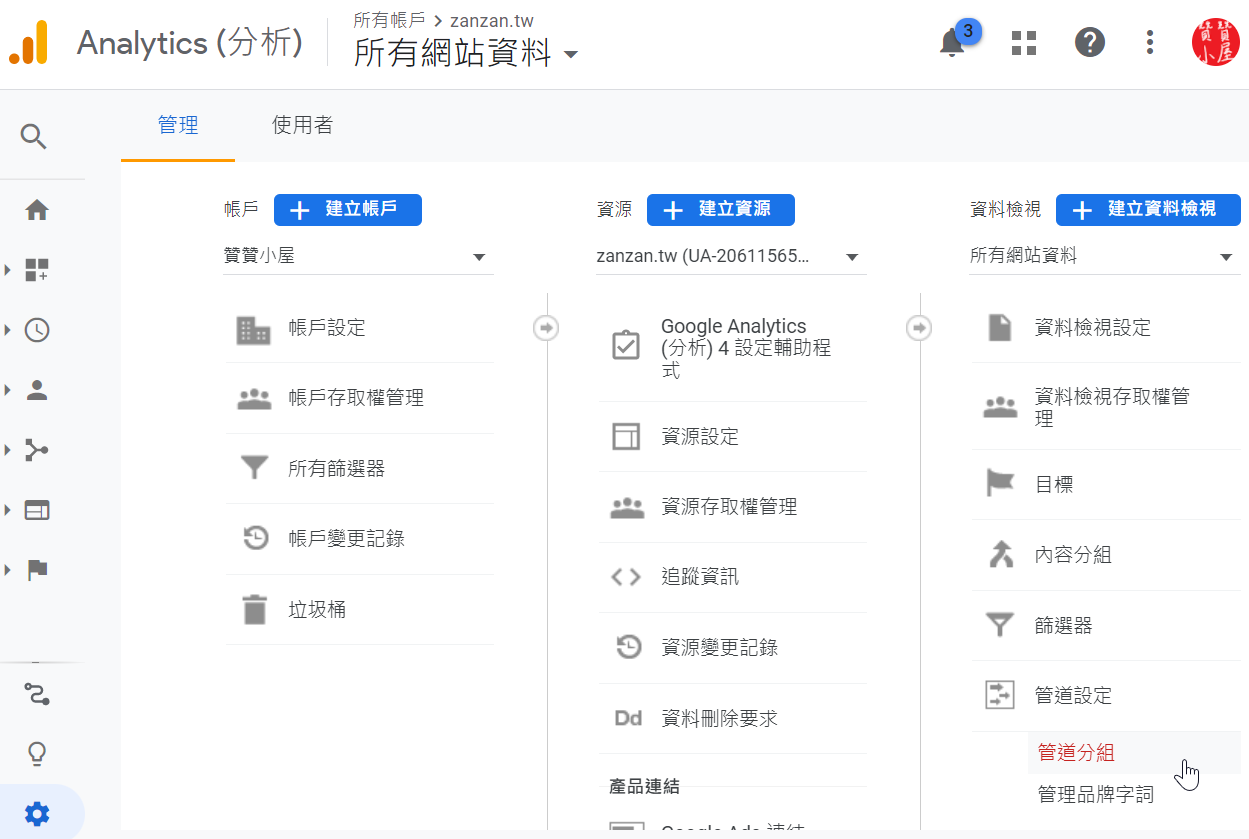The image size is (1249, 839).
Task: Open Behavior window icon in sidebar
Action: tap(37, 510)
